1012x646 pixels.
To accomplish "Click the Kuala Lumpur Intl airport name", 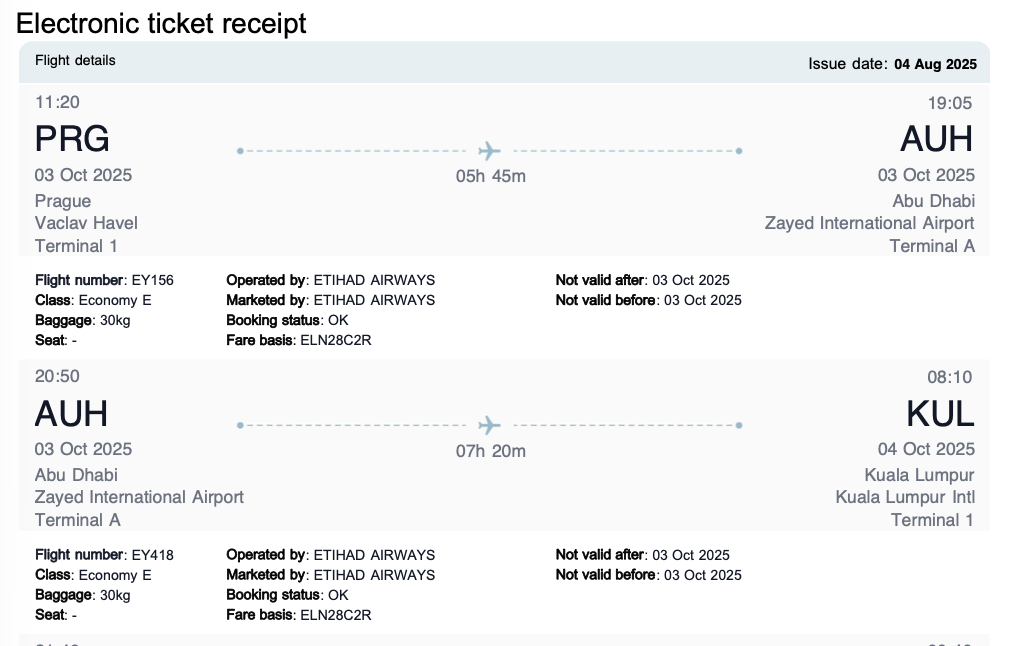I will click(x=905, y=497).
